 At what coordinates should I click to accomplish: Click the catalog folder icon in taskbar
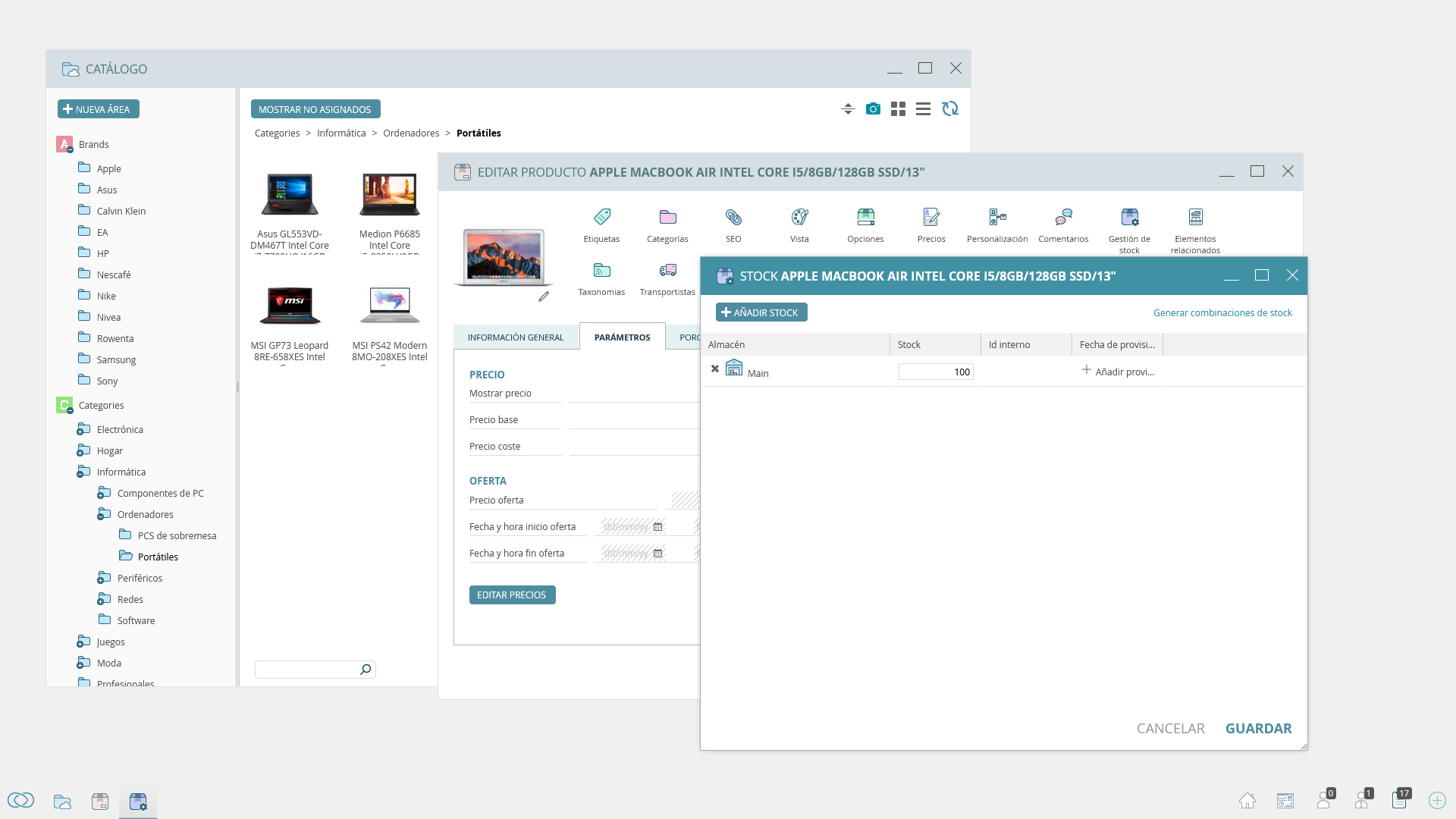click(62, 802)
